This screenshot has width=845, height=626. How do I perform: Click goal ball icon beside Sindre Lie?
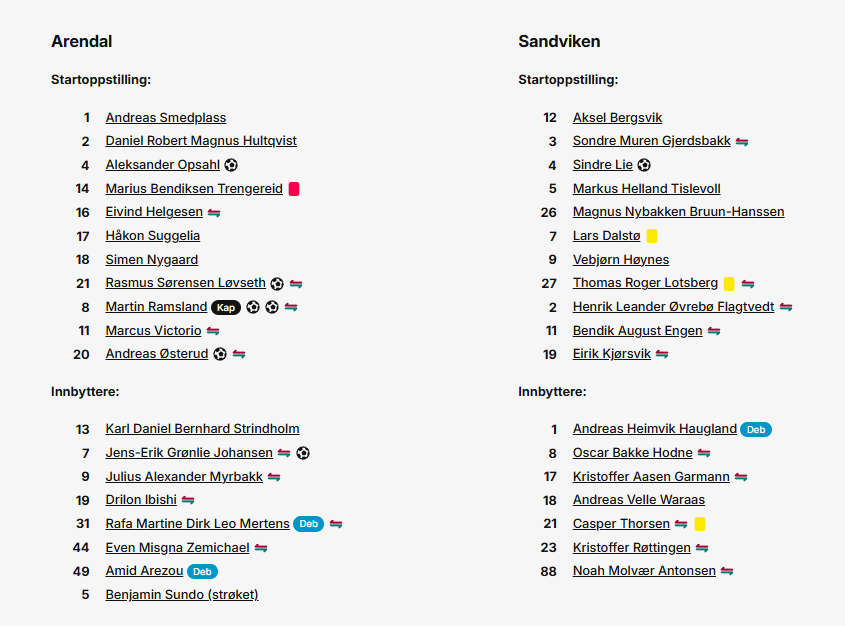[644, 165]
